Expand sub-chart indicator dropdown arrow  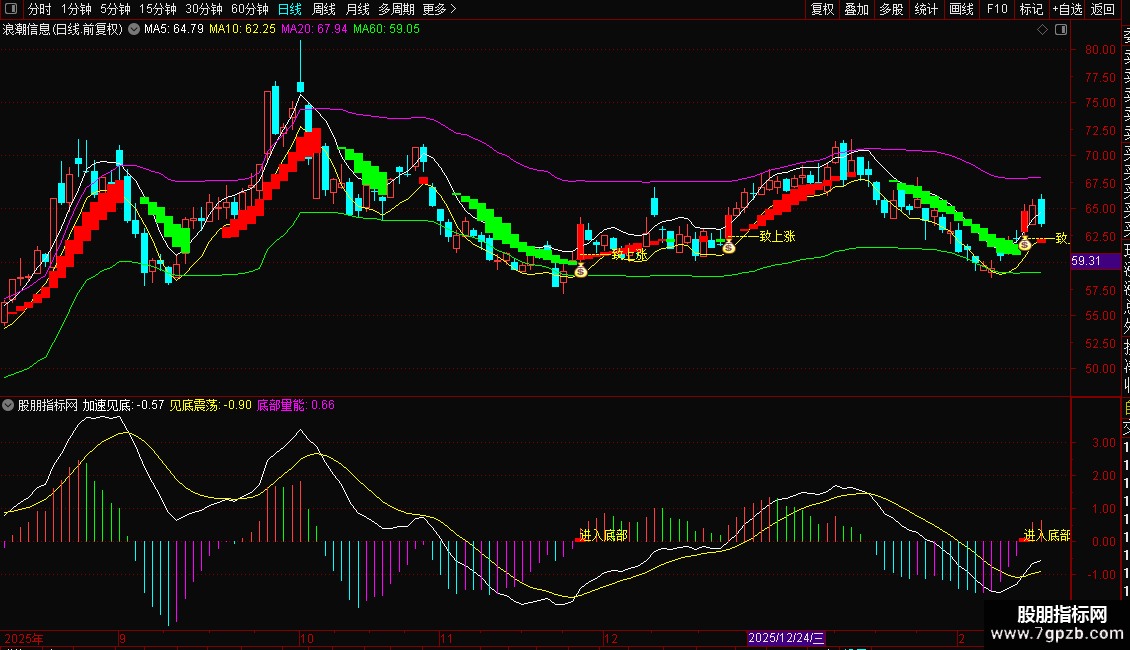tap(8, 406)
